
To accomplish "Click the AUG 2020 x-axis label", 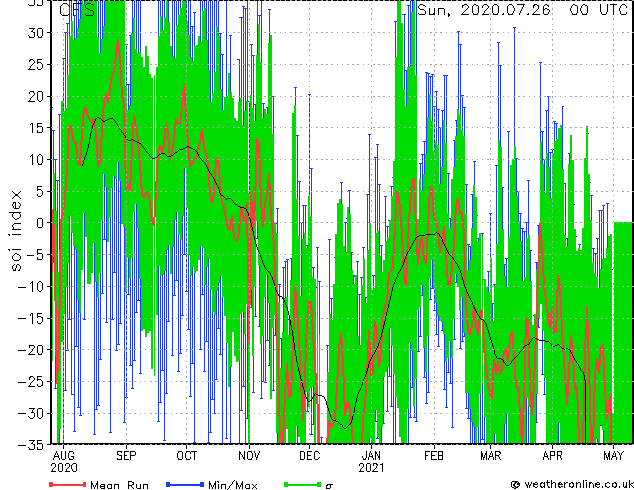I will 64,462.
